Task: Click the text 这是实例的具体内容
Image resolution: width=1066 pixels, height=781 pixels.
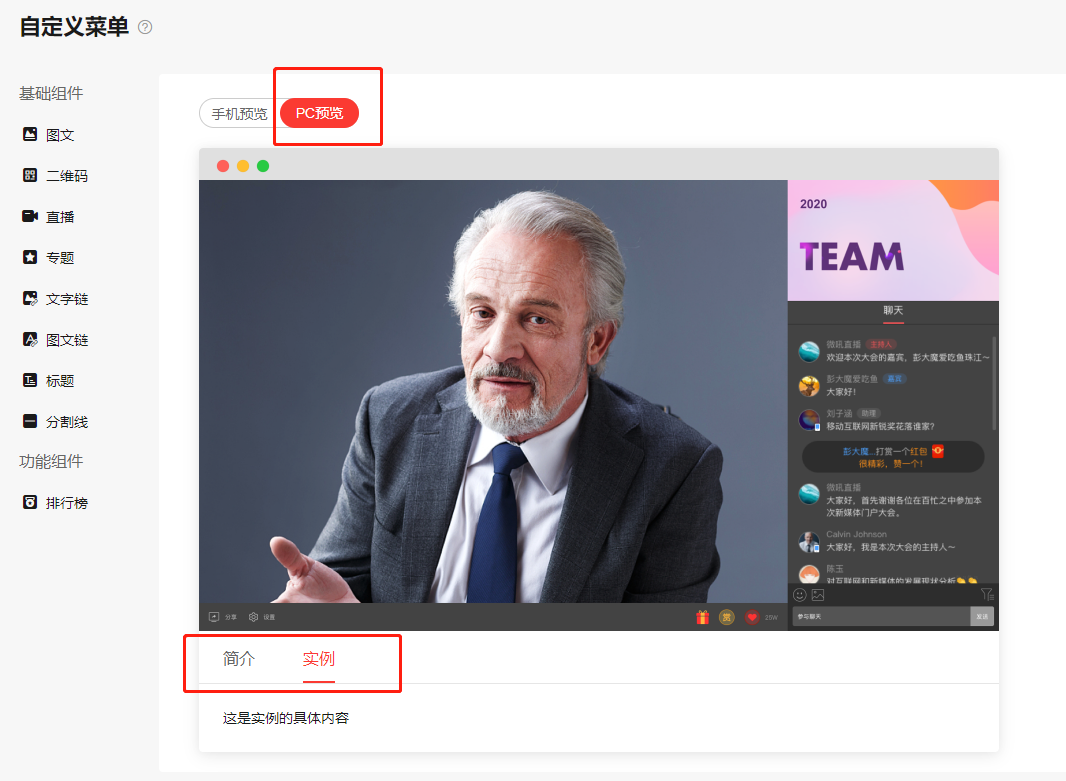Action: point(286,718)
